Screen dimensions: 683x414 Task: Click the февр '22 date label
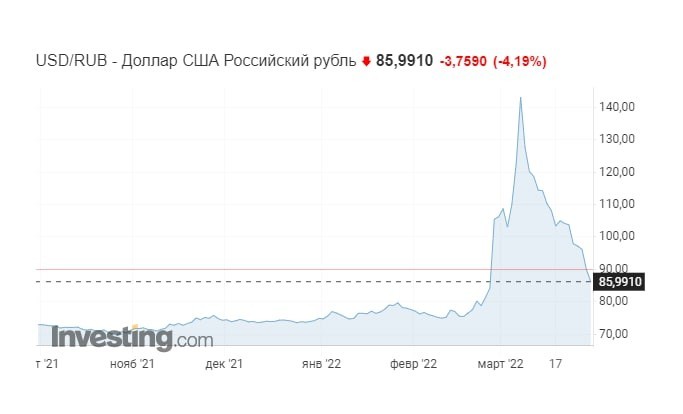413,363
